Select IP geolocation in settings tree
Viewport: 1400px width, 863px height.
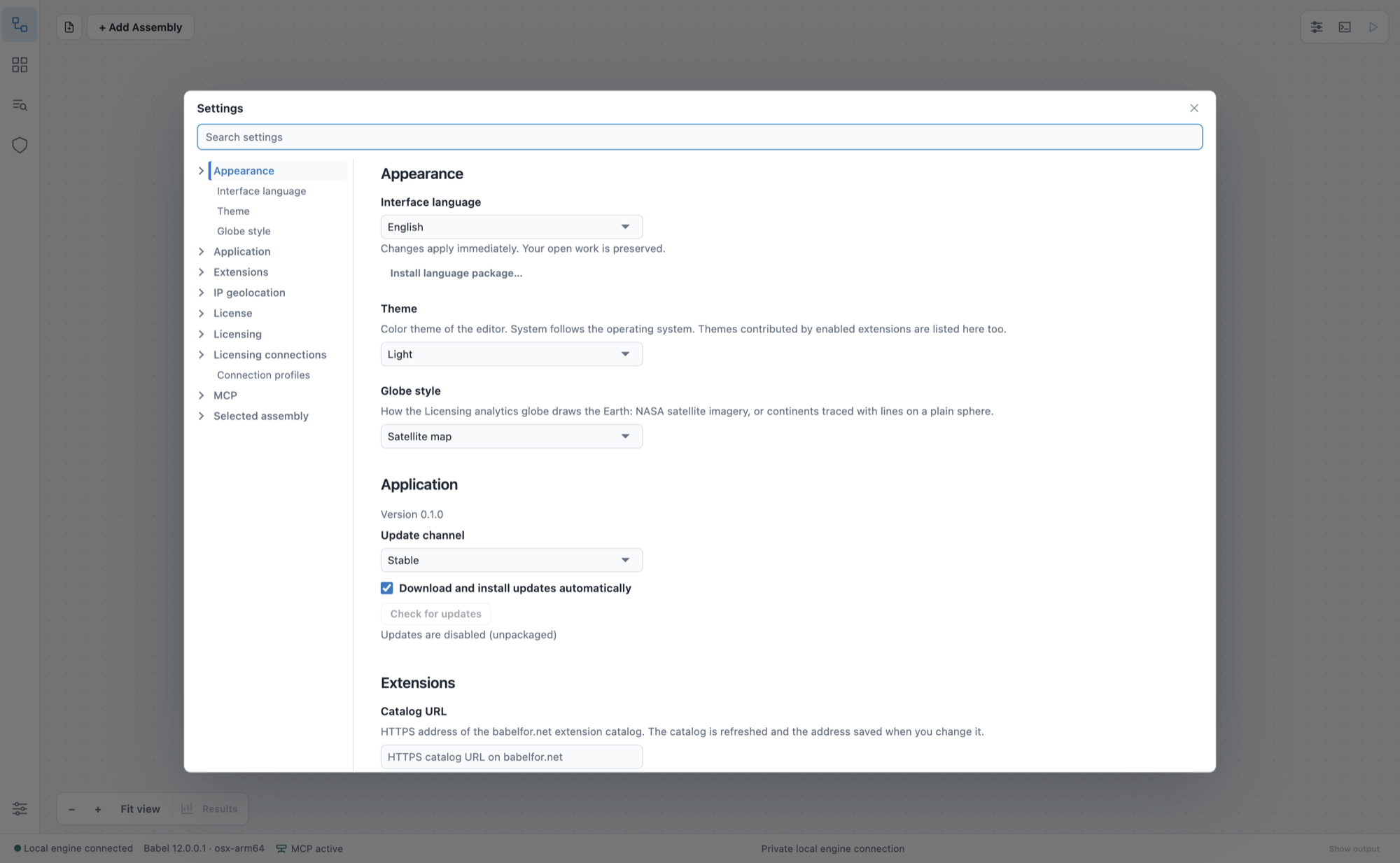(249, 293)
